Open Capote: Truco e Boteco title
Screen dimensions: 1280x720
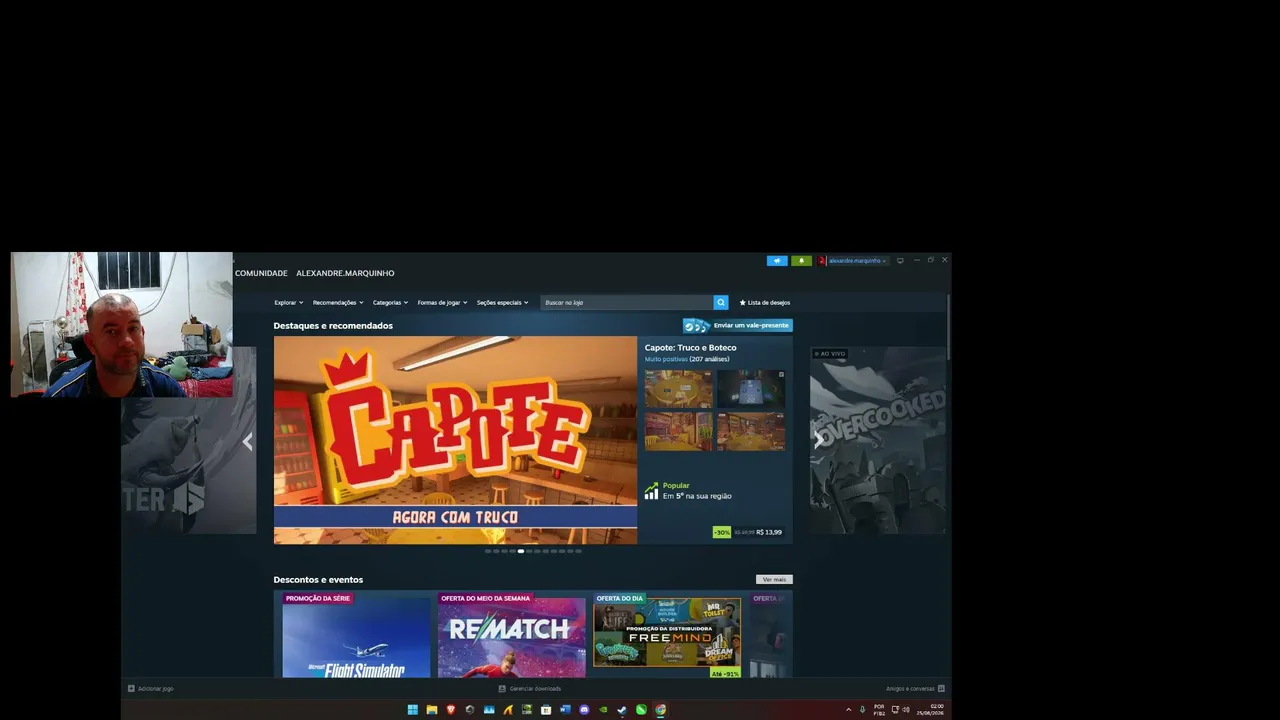pos(690,348)
